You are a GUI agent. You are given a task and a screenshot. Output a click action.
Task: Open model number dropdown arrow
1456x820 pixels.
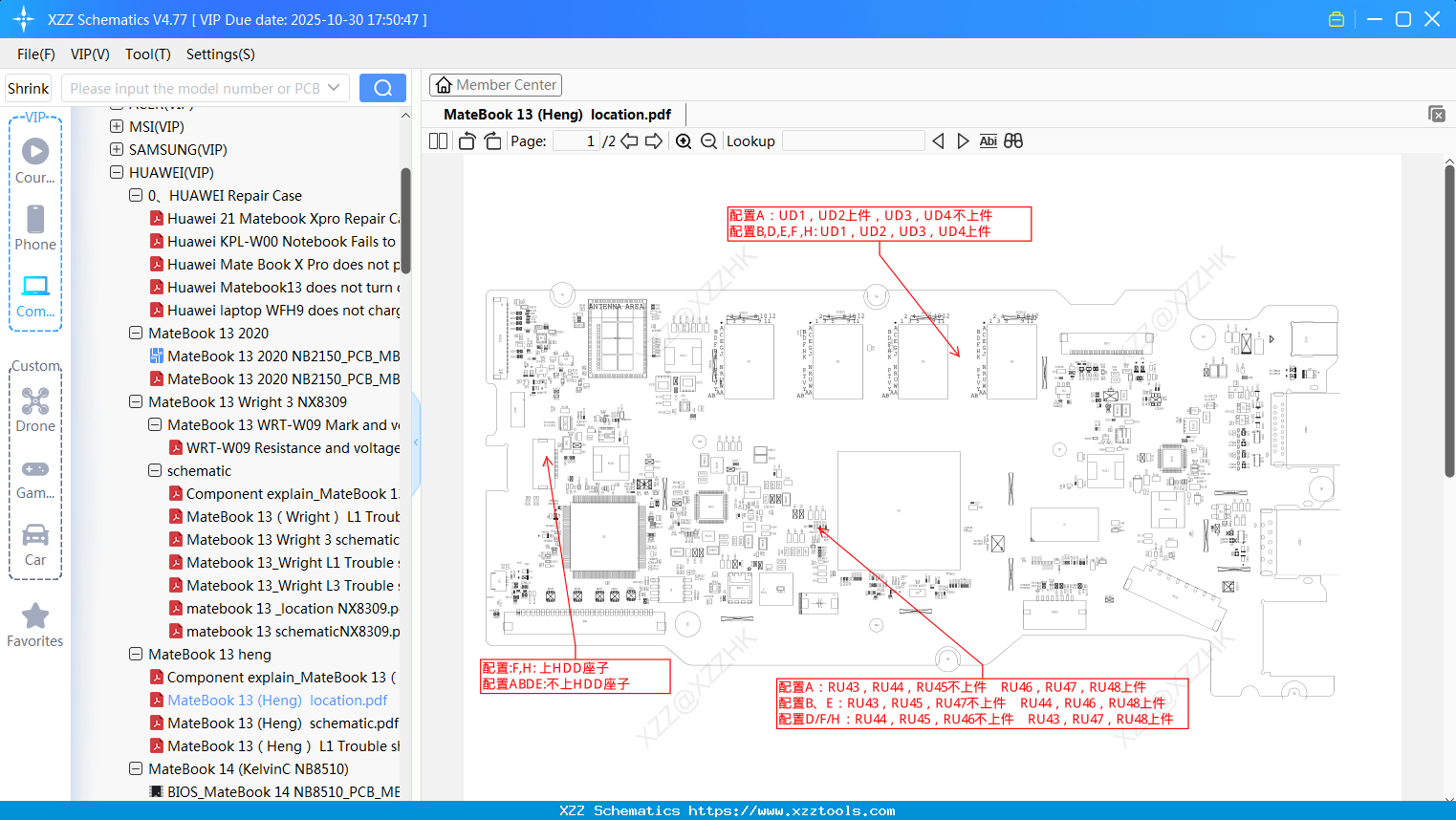coord(334,88)
